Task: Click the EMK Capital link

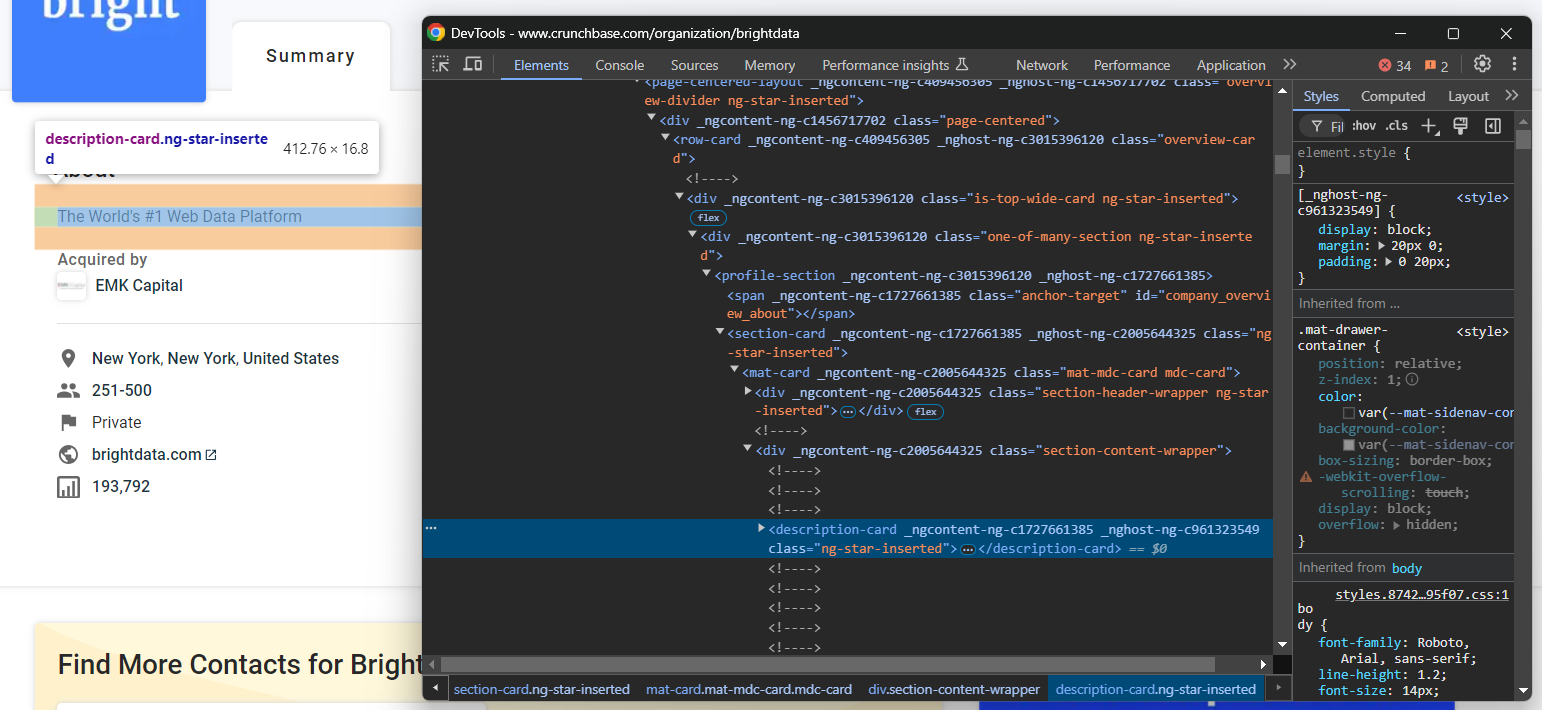Action: coord(138,285)
